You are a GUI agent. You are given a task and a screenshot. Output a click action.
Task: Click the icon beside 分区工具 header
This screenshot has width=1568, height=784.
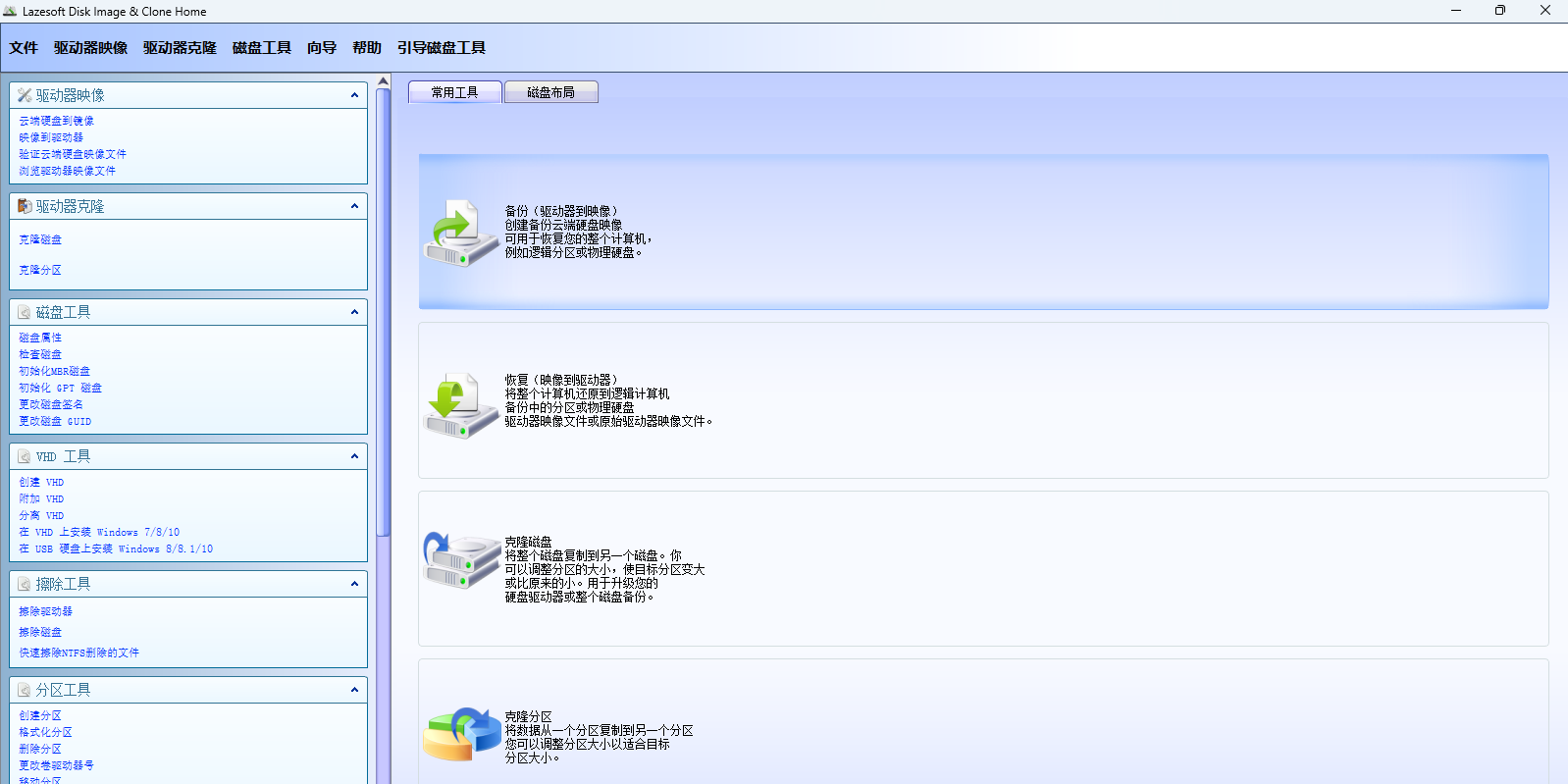25,690
